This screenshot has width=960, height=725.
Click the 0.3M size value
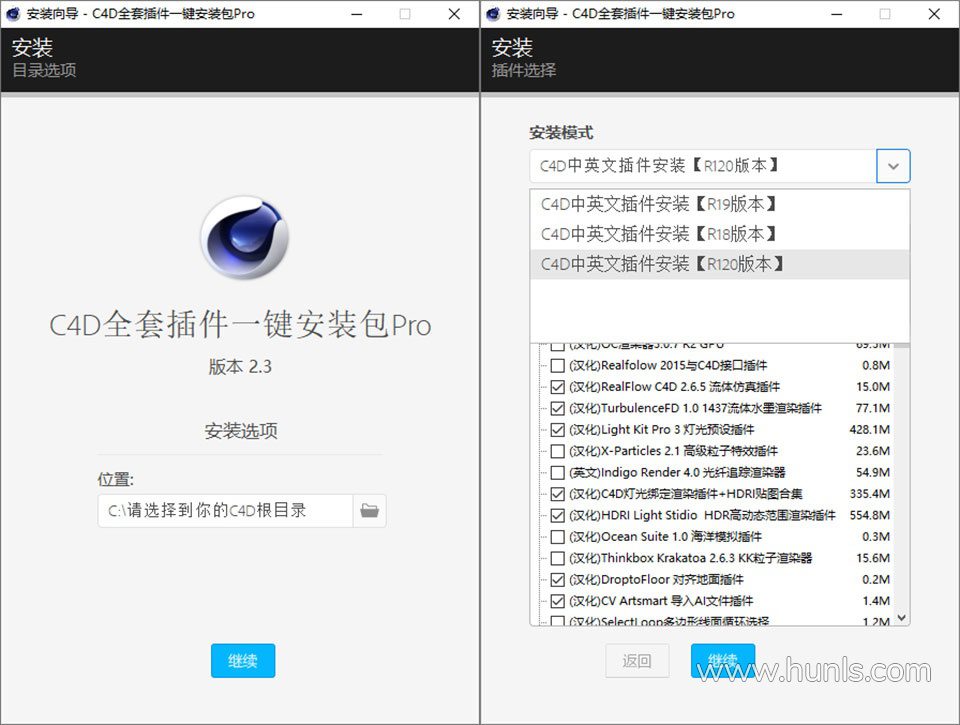click(x=876, y=537)
